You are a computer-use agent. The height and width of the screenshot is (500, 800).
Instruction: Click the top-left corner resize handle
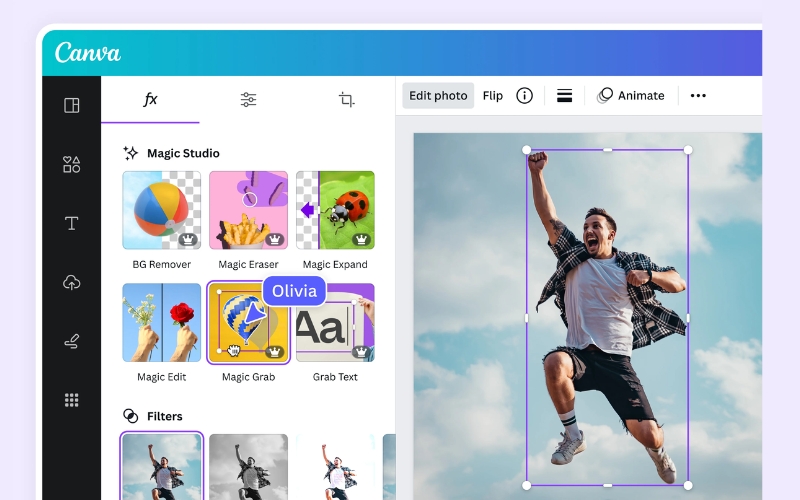pos(527,150)
